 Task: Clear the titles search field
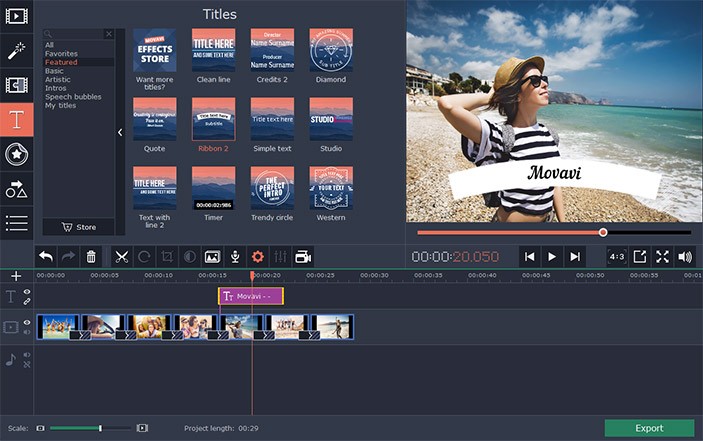(109, 34)
